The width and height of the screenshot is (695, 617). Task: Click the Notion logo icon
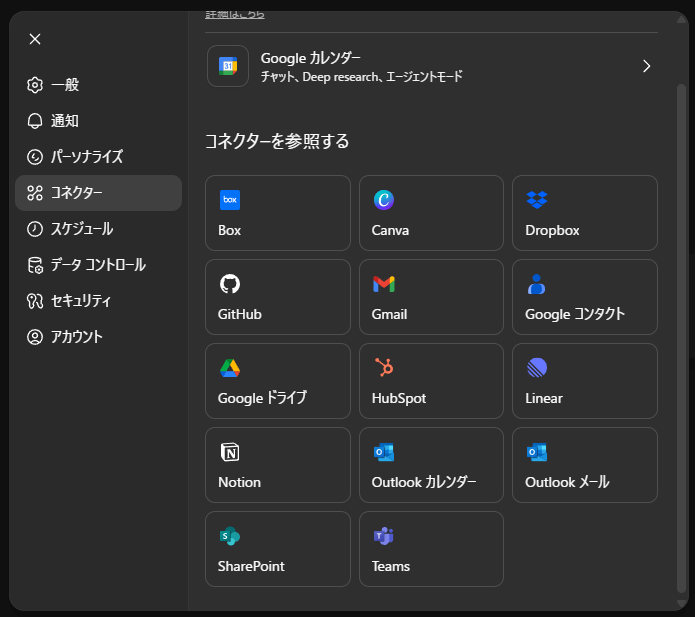230,452
